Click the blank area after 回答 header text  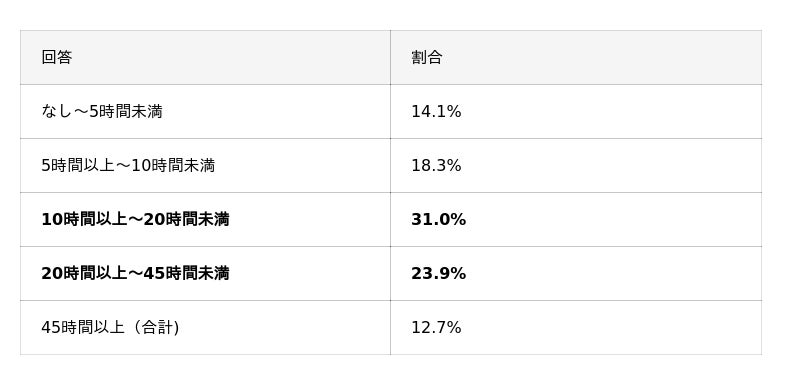coord(231,57)
